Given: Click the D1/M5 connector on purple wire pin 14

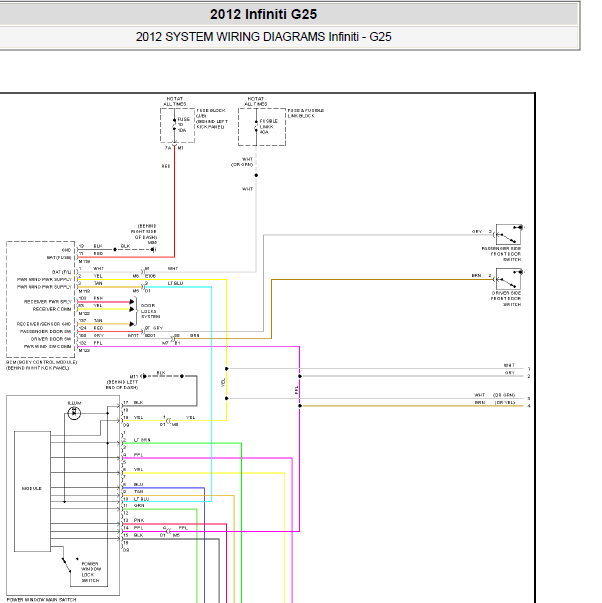Looking at the screenshot, I should [168, 531].
